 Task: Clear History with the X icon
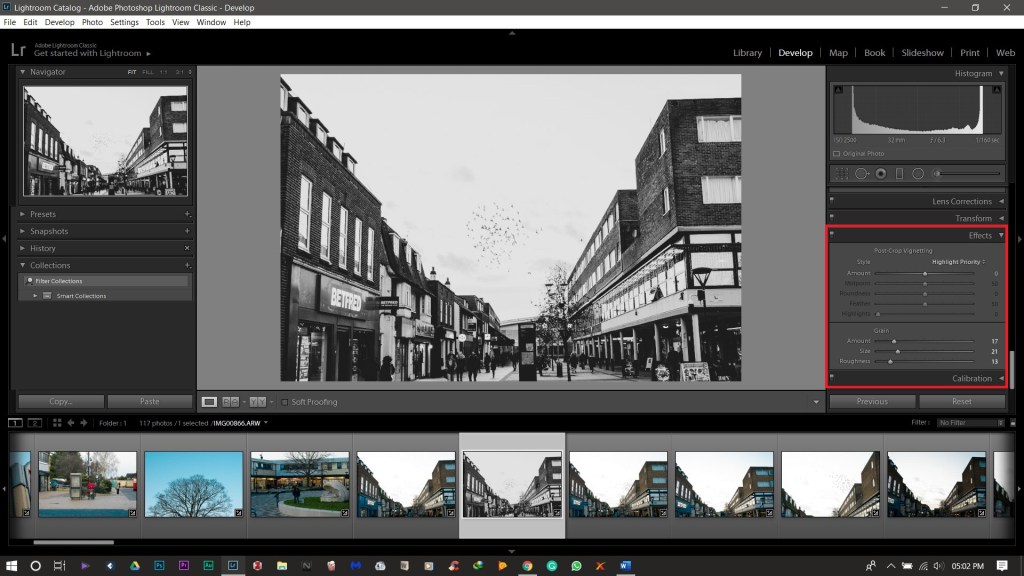coord(187,248)
